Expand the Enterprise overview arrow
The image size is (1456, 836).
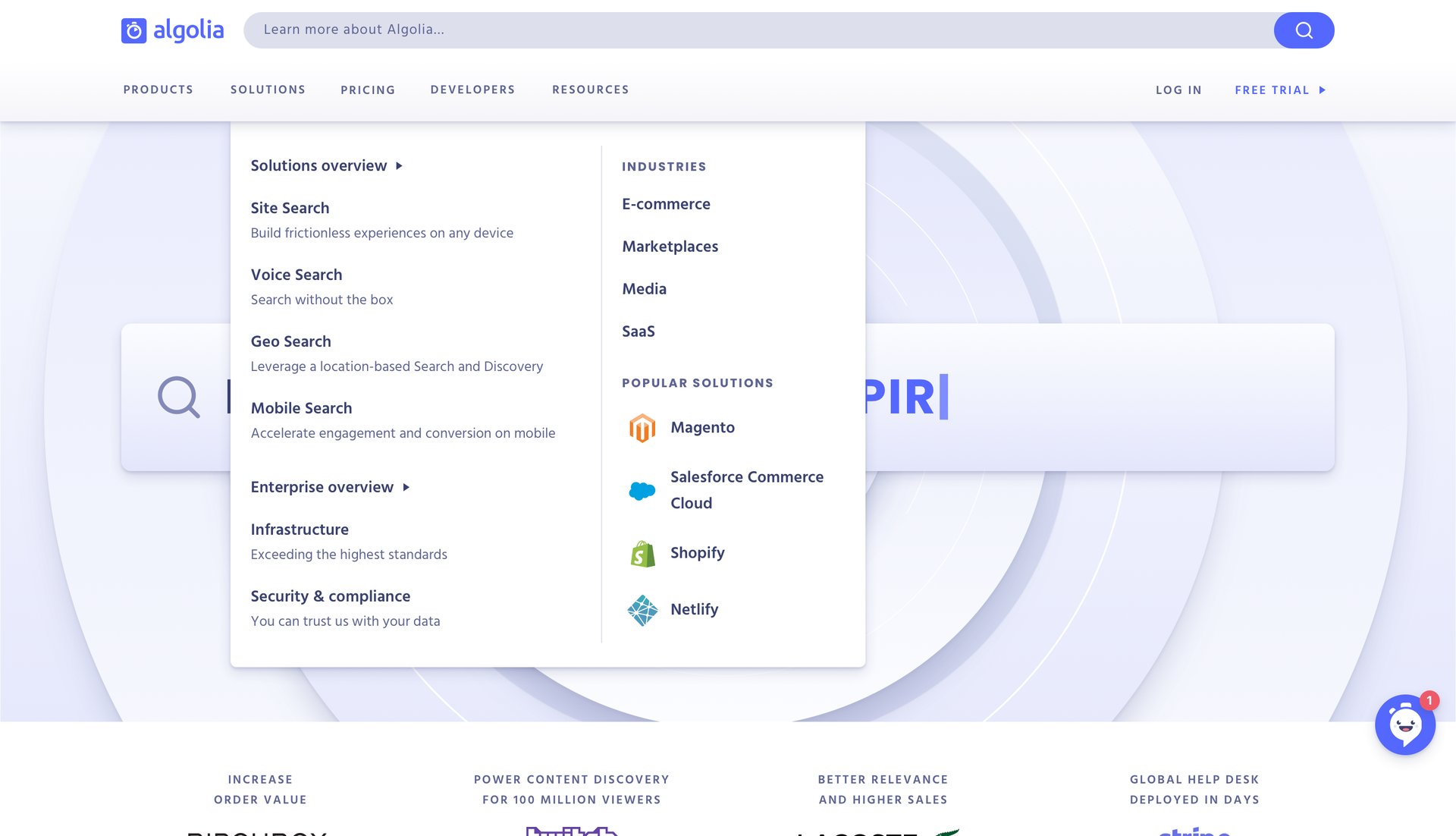point(406,488)
